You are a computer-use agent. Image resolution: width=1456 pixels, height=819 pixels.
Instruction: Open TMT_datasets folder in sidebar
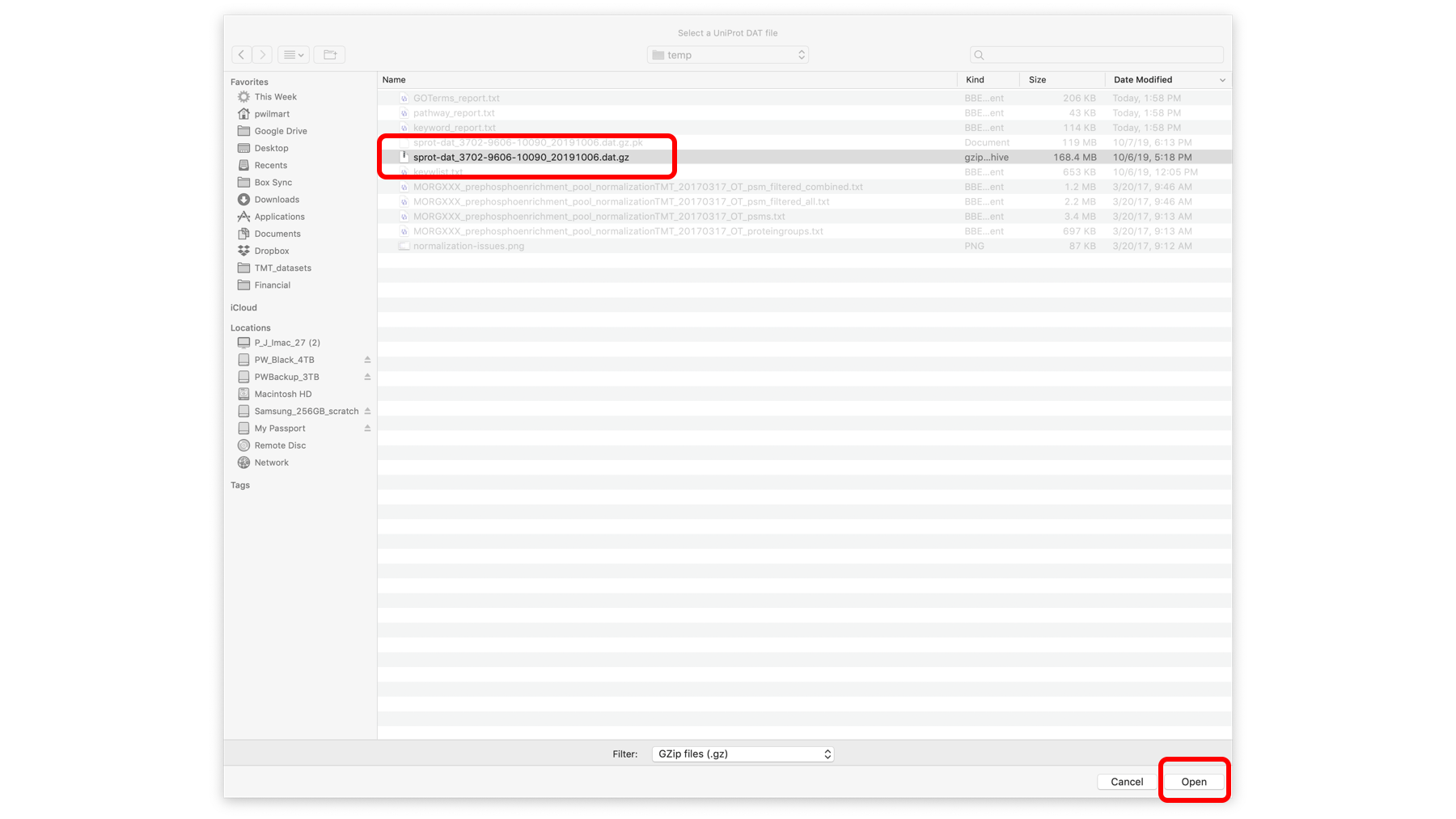tap(282, 268)
